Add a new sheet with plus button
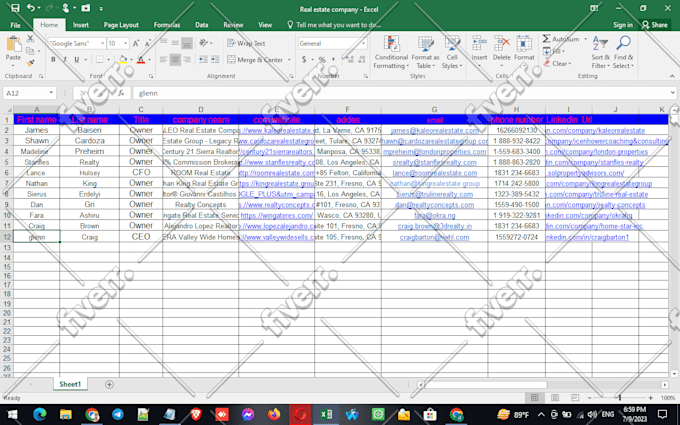 point(109,384)
